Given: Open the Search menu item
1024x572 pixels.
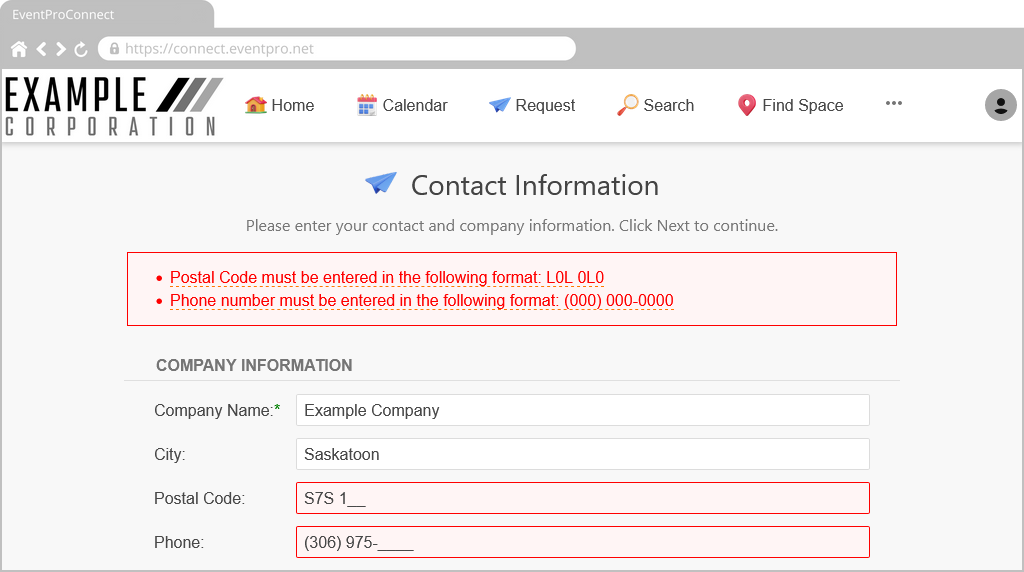Looking at the screenshot, I should click(656, 105).
